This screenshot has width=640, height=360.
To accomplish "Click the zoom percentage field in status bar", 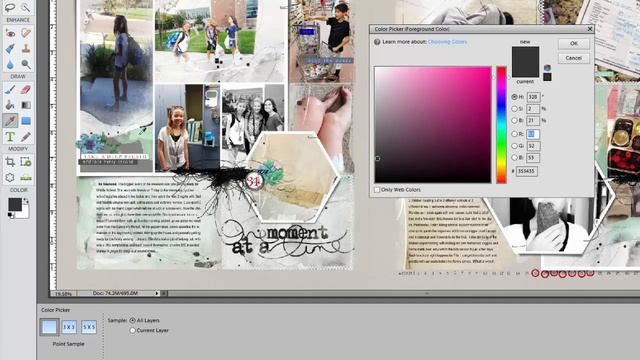I will click(63, 293).
